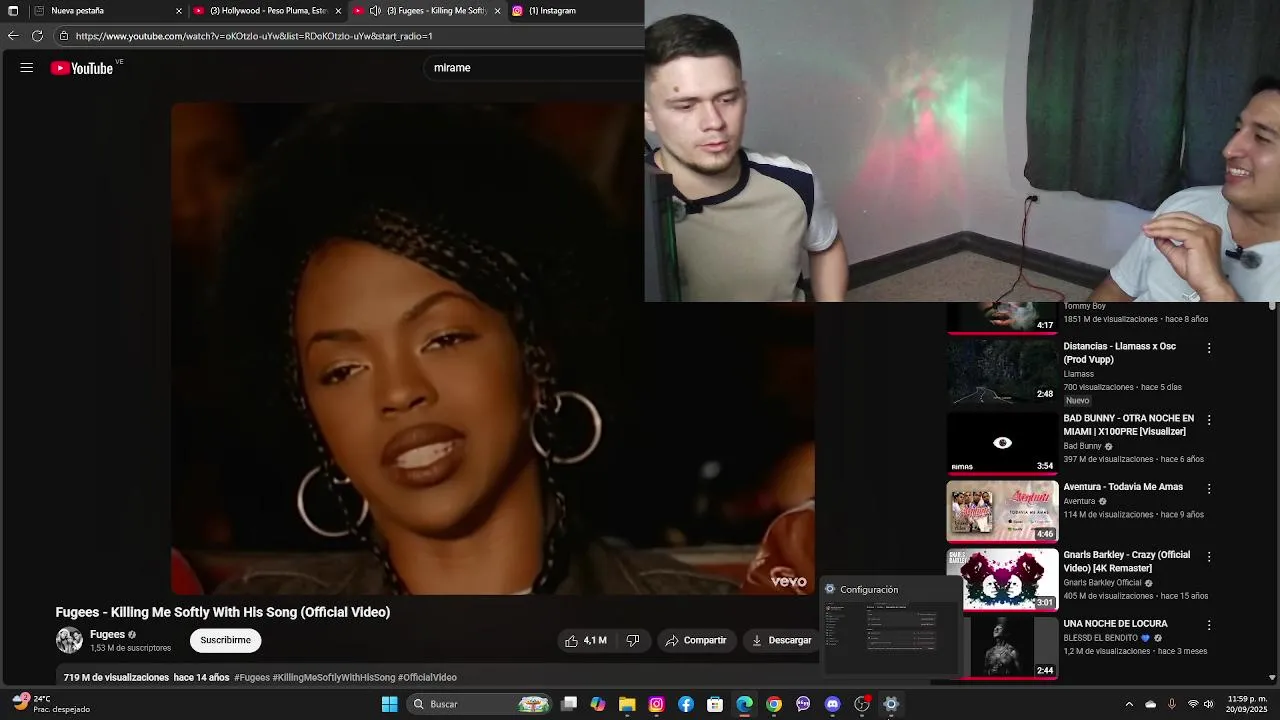Select the Fugees - Killing Me Softly tab
The height and width of the screenshot is (720, 1280).
click(427, 11)
